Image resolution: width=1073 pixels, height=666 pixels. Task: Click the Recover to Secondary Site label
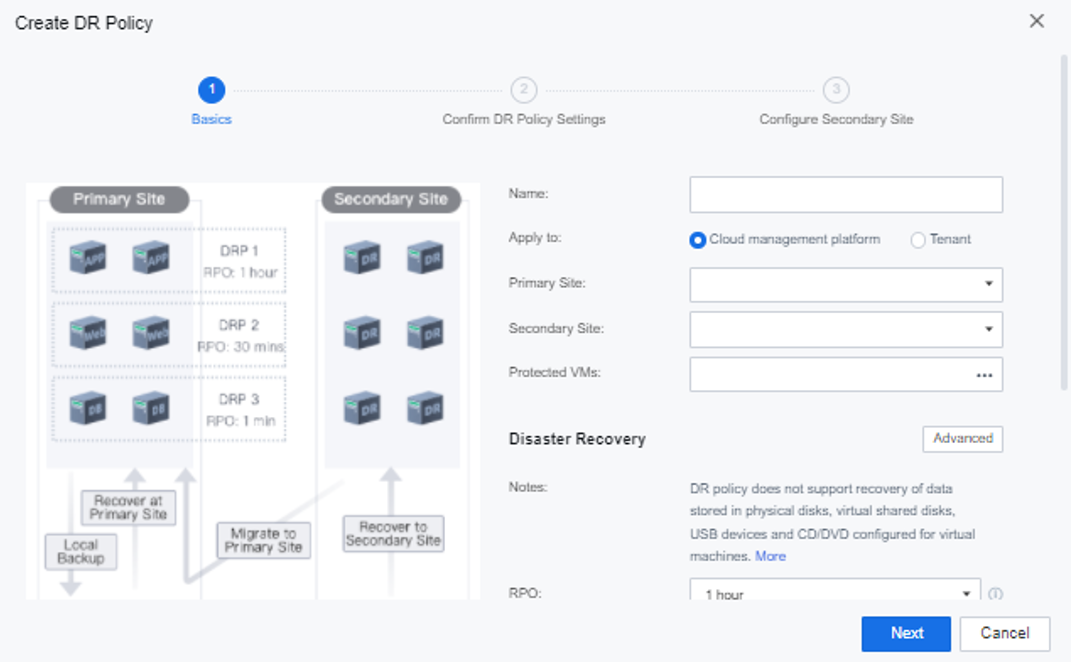pos(393,534)
